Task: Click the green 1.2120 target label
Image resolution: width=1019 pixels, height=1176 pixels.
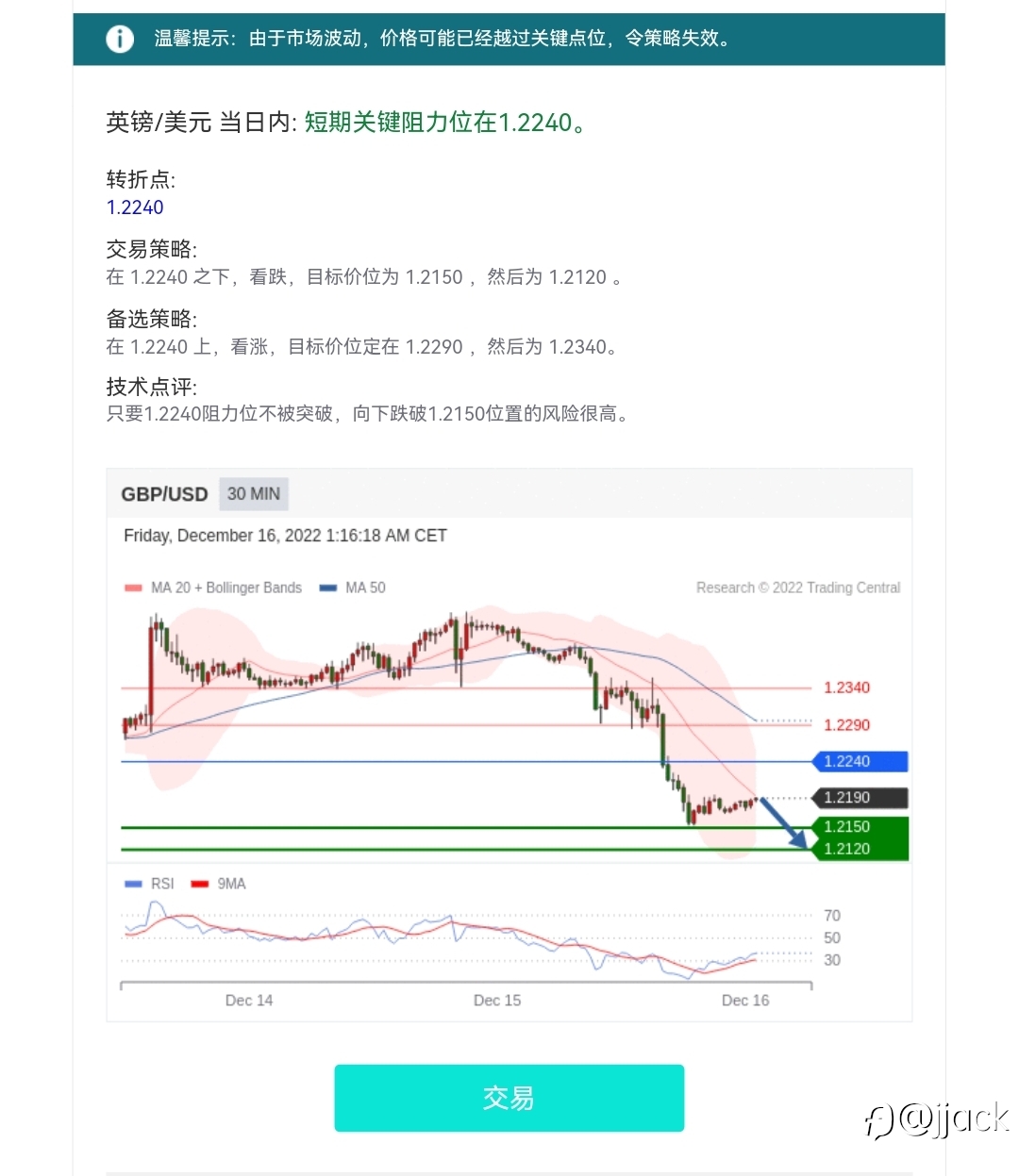Action: point(860,849)
